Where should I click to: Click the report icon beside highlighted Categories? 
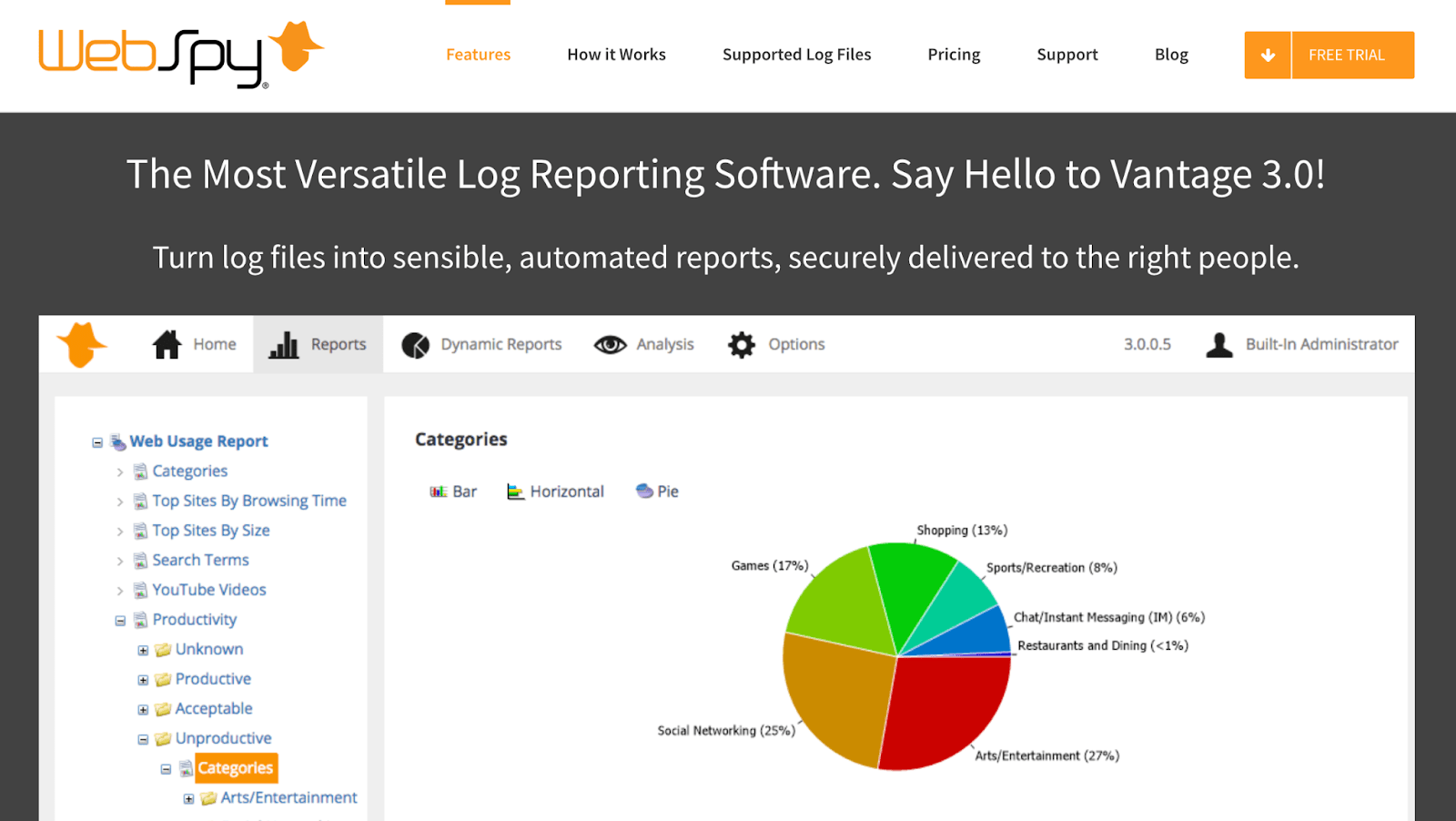coord(186,769)
